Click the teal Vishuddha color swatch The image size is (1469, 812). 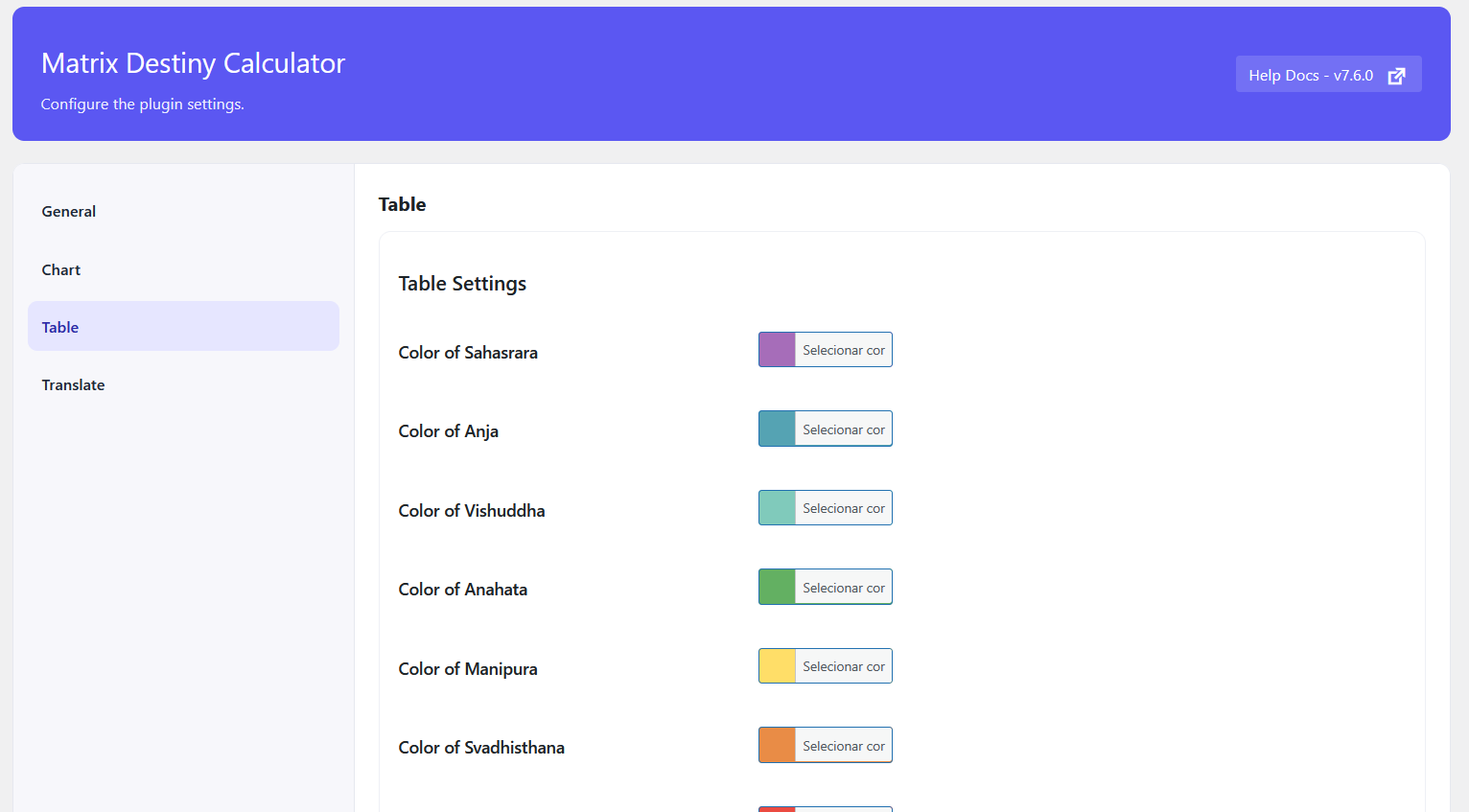pyautogui.click(x=777, y=508)
